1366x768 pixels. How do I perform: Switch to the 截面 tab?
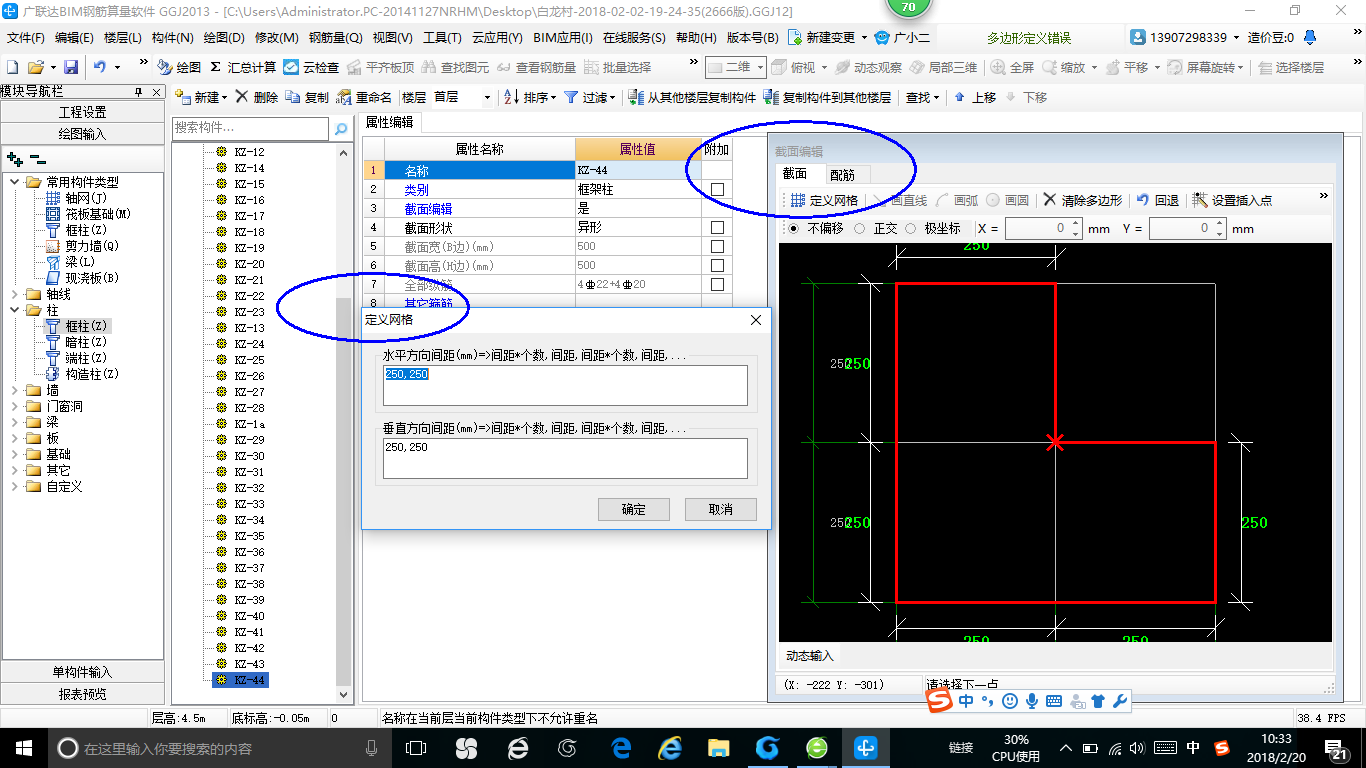click(795, 173)
